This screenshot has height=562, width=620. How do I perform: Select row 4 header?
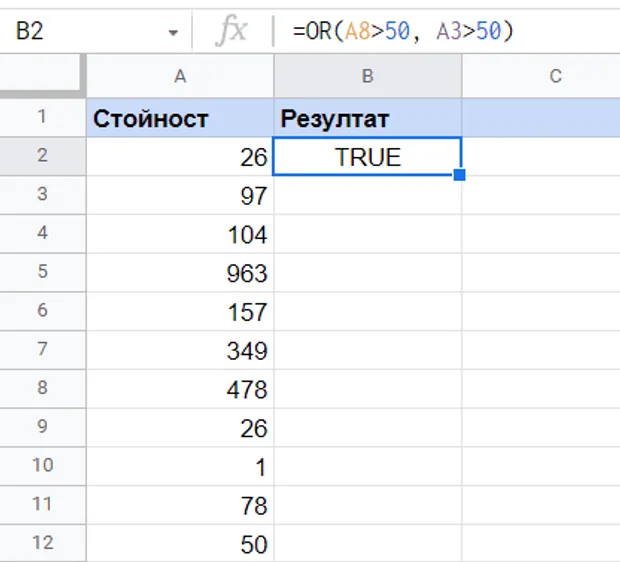[x=42, y=233]
